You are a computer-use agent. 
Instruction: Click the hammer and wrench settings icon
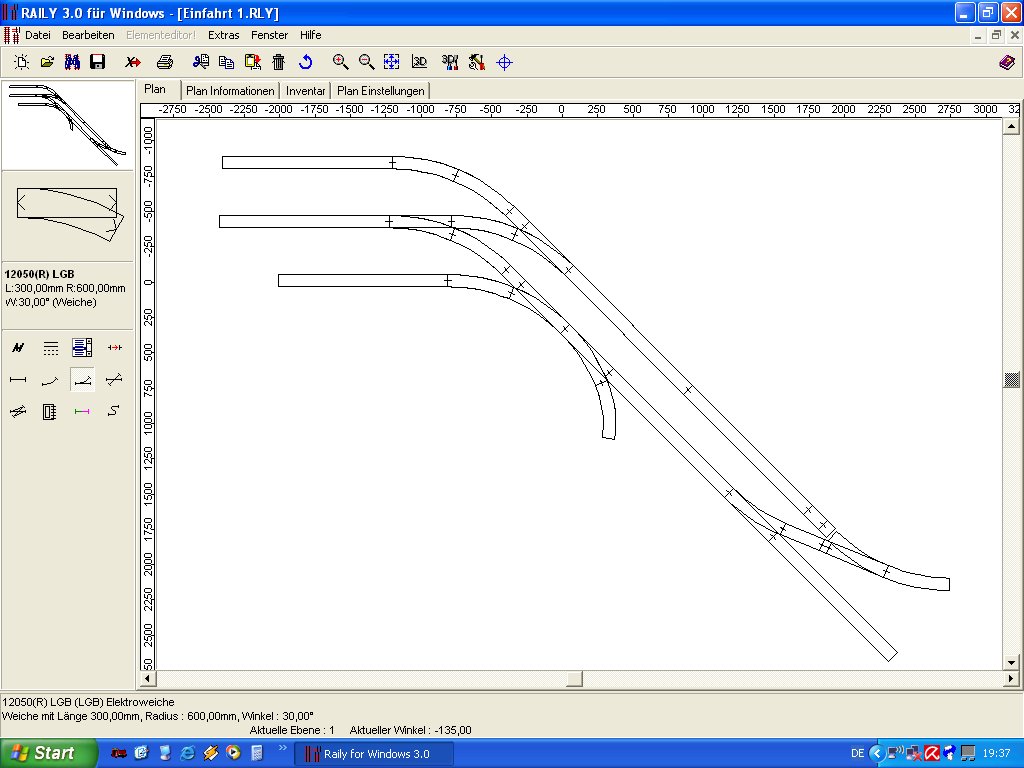tap(477, 62)
